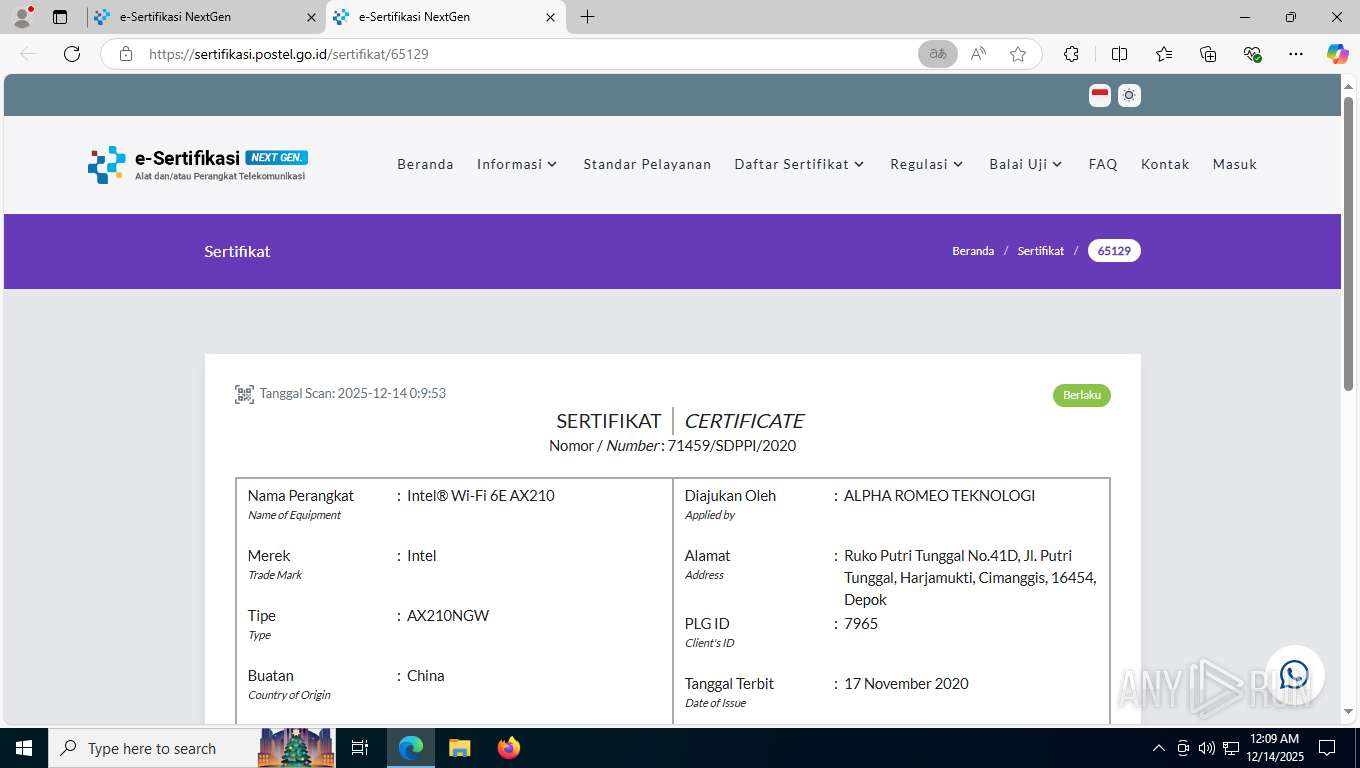Close the active e-Sertifikasi NextGen tab

550,17
